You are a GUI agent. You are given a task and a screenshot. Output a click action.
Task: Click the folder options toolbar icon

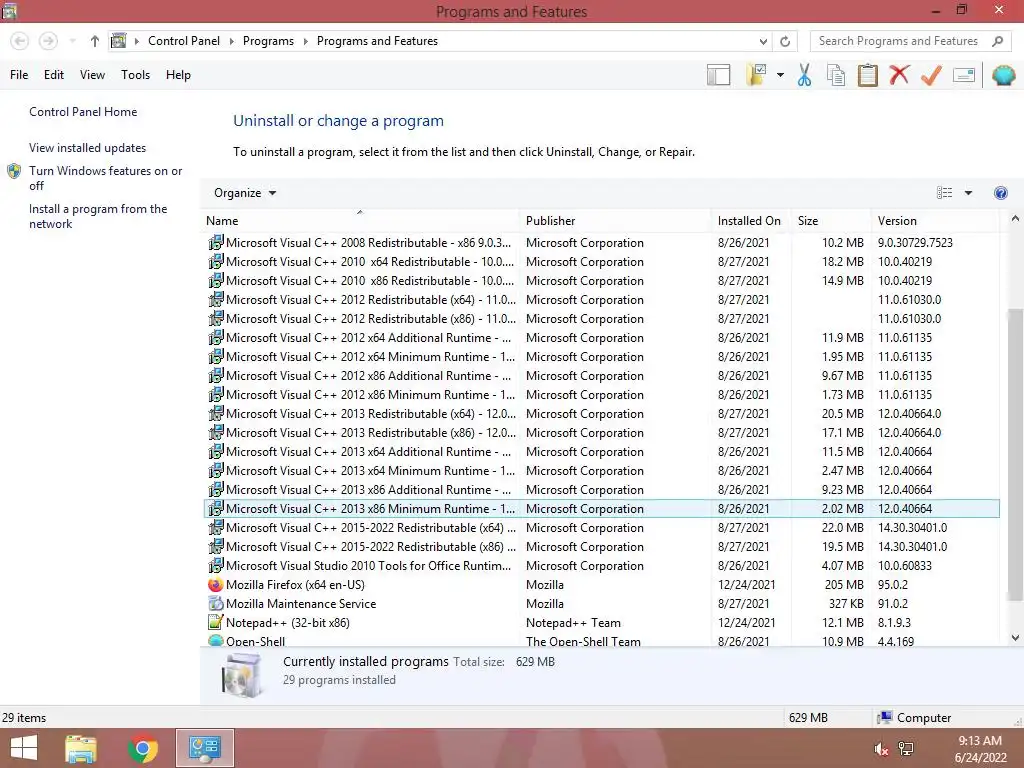click(x=757, y=75)
